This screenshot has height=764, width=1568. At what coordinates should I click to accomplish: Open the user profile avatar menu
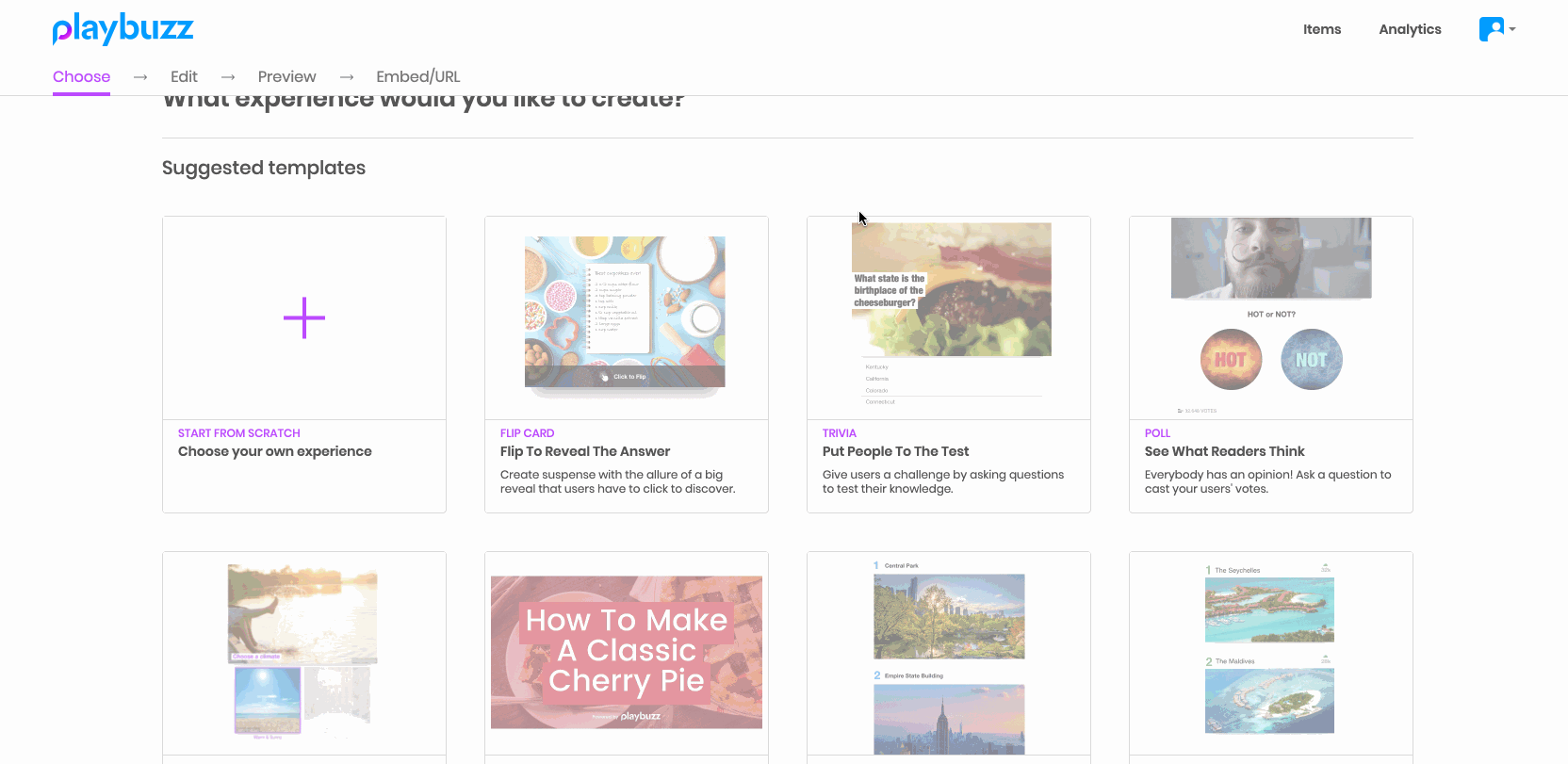[x=1491, y=29]
